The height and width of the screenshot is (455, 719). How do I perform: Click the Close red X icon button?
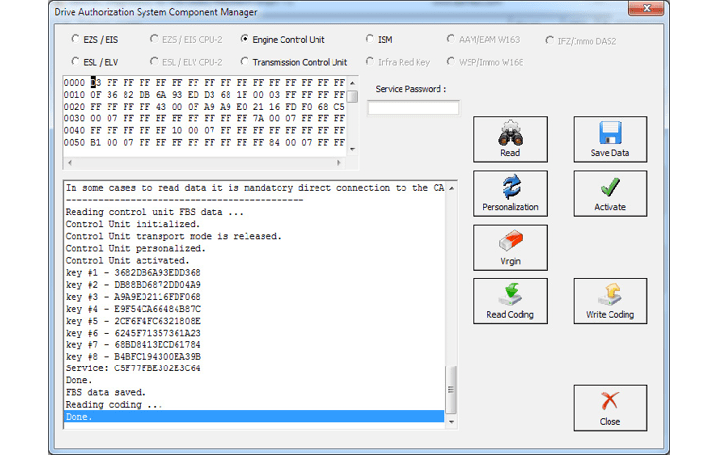(610, 402)
